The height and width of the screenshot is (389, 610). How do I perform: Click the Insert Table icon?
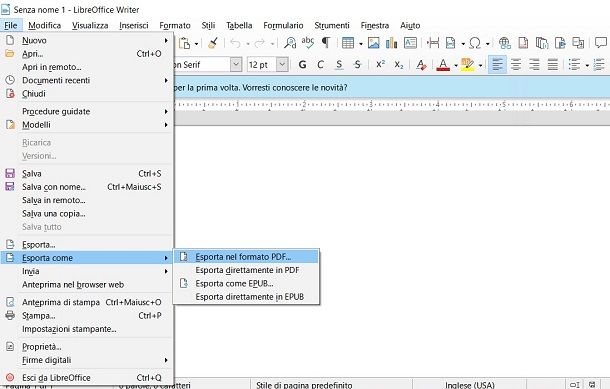click(348, 43)
